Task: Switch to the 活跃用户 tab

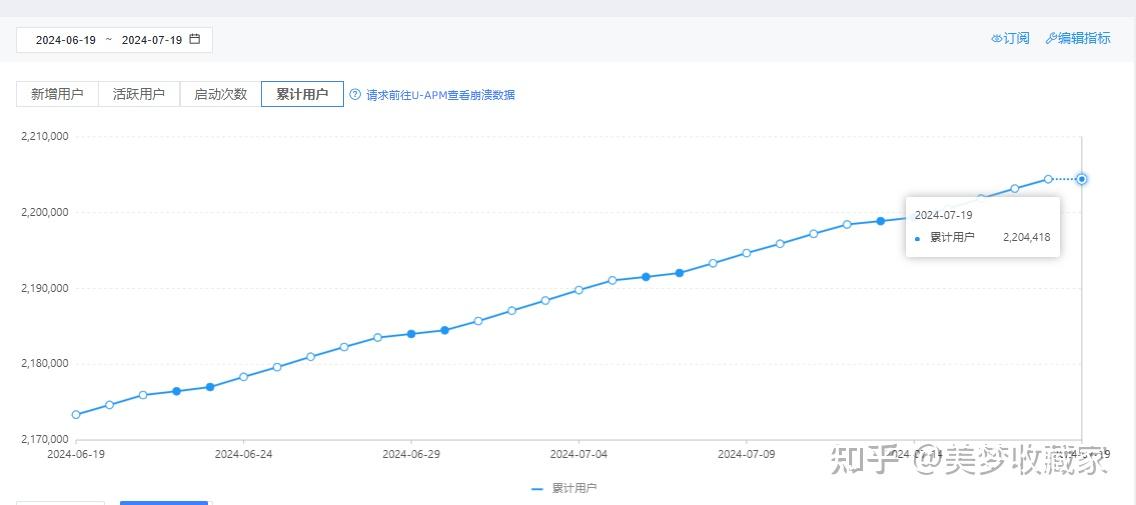Action: point(139,94)
